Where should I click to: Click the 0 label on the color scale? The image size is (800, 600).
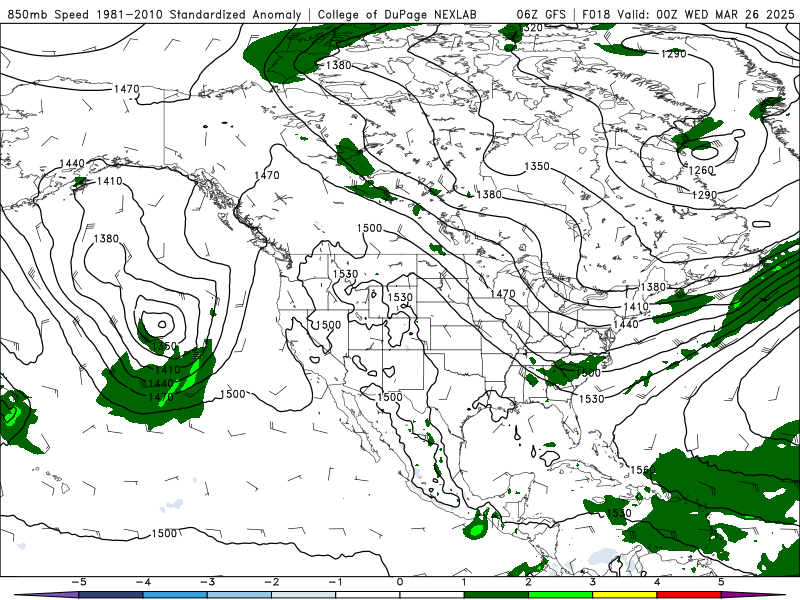coord(400,582)
